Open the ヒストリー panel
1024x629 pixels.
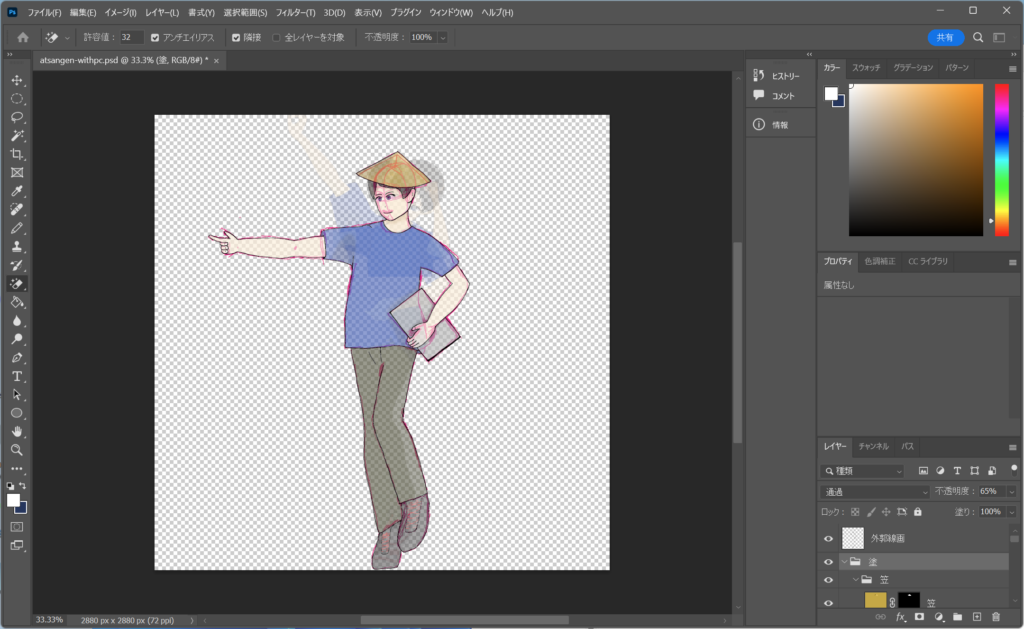coord(778,76)
